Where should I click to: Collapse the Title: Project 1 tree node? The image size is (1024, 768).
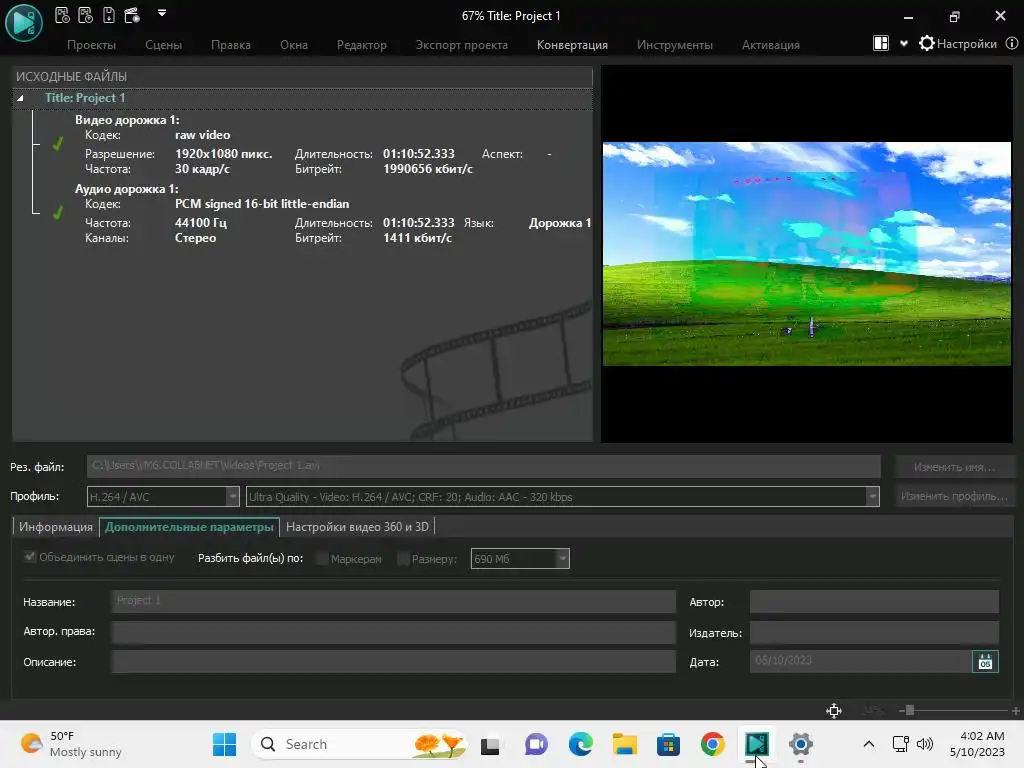pos(20,98)
